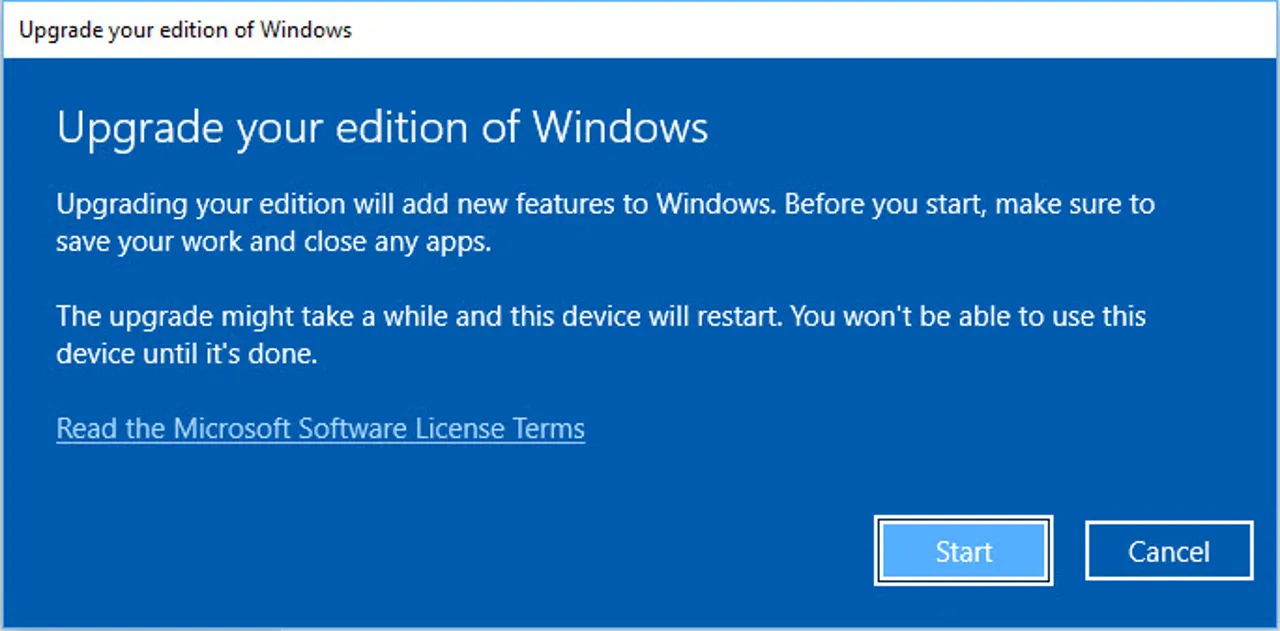Viewport: 1280px width, 631px height.
Task: Click 'Upgrade your edition of Windows' title text
Action: (185, 29)
